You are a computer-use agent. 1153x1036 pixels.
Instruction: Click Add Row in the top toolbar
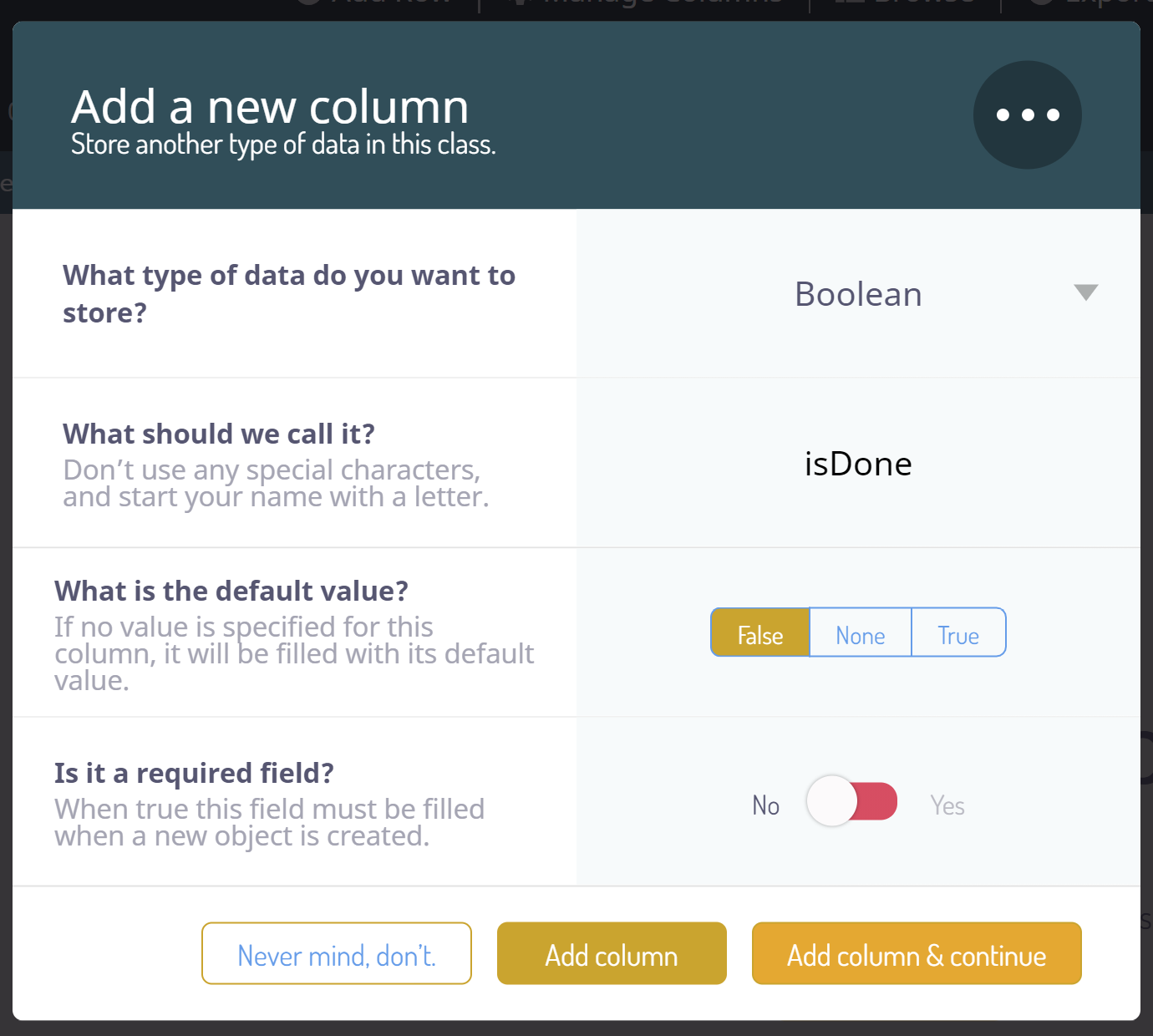coord(389,5)
